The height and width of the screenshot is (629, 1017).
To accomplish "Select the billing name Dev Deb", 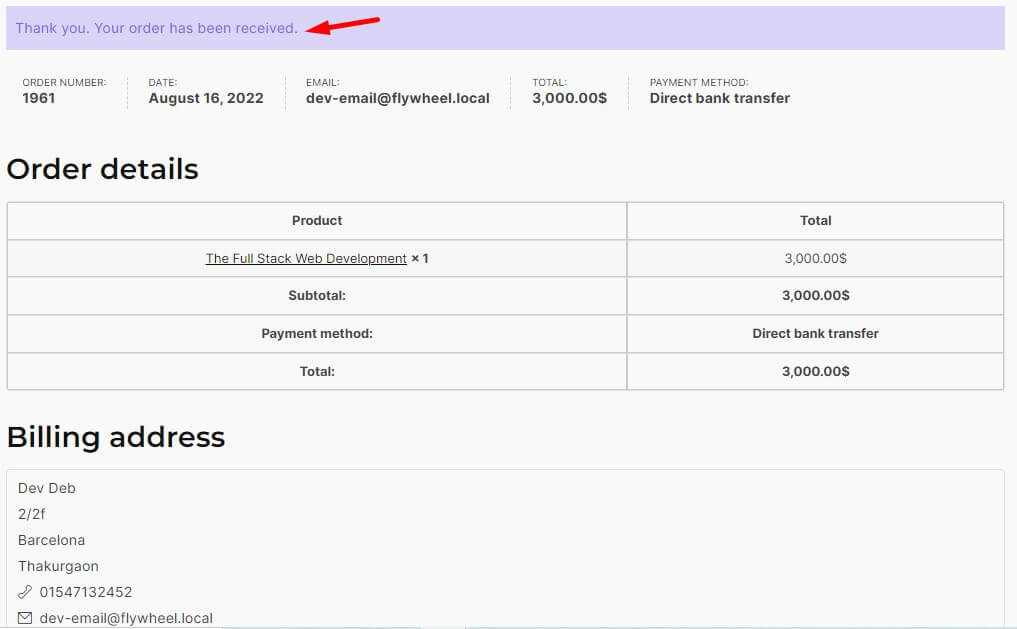I will coord(47,488).
